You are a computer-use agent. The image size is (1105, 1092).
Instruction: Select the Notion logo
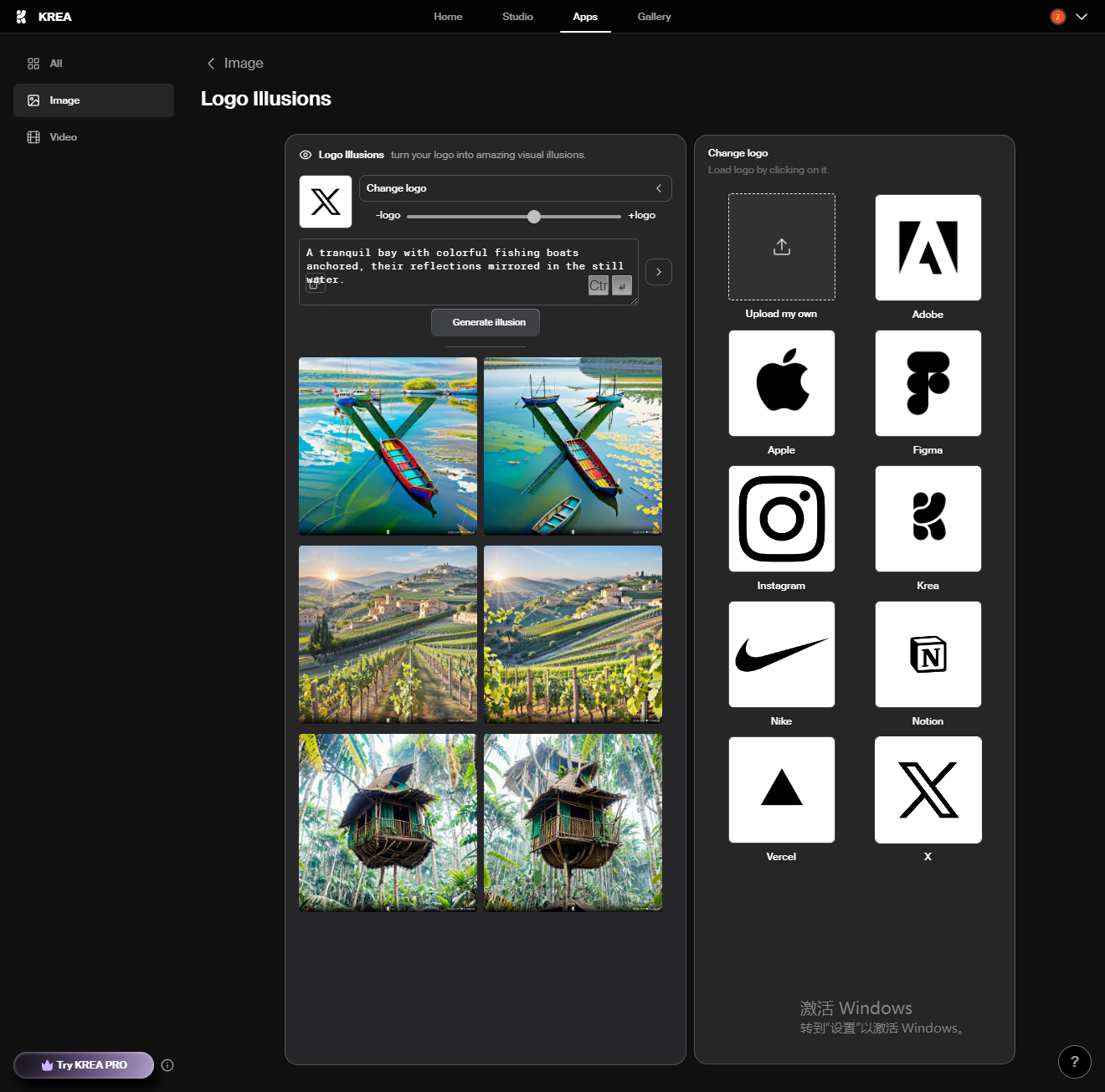[928, 654]
